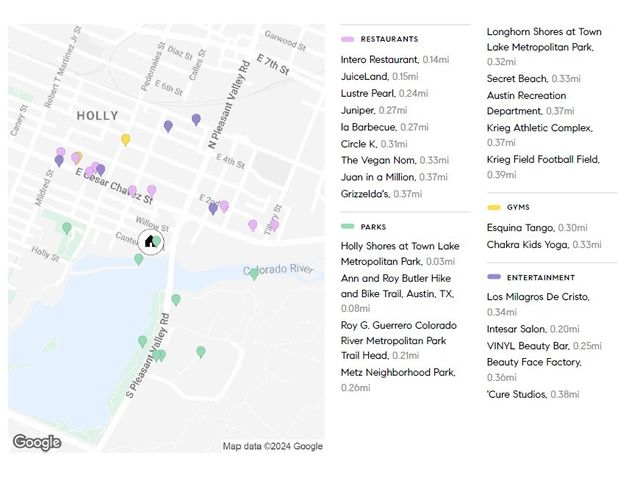Click Holly Shores at Town Lake Metropolitan Park
The image size is (640, 480).
400,254
